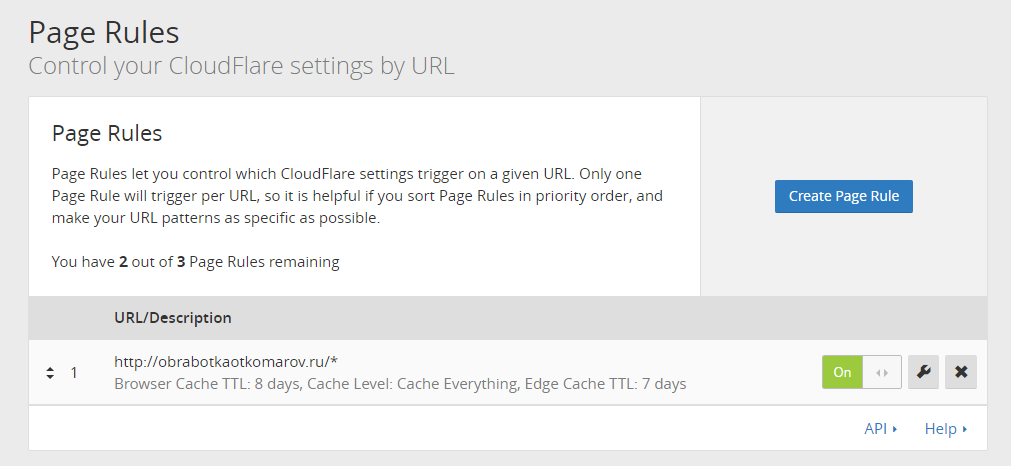Edit the rule using the wrench icon
The width and height of the screenshot is (1011, 466).
(923, 372)
